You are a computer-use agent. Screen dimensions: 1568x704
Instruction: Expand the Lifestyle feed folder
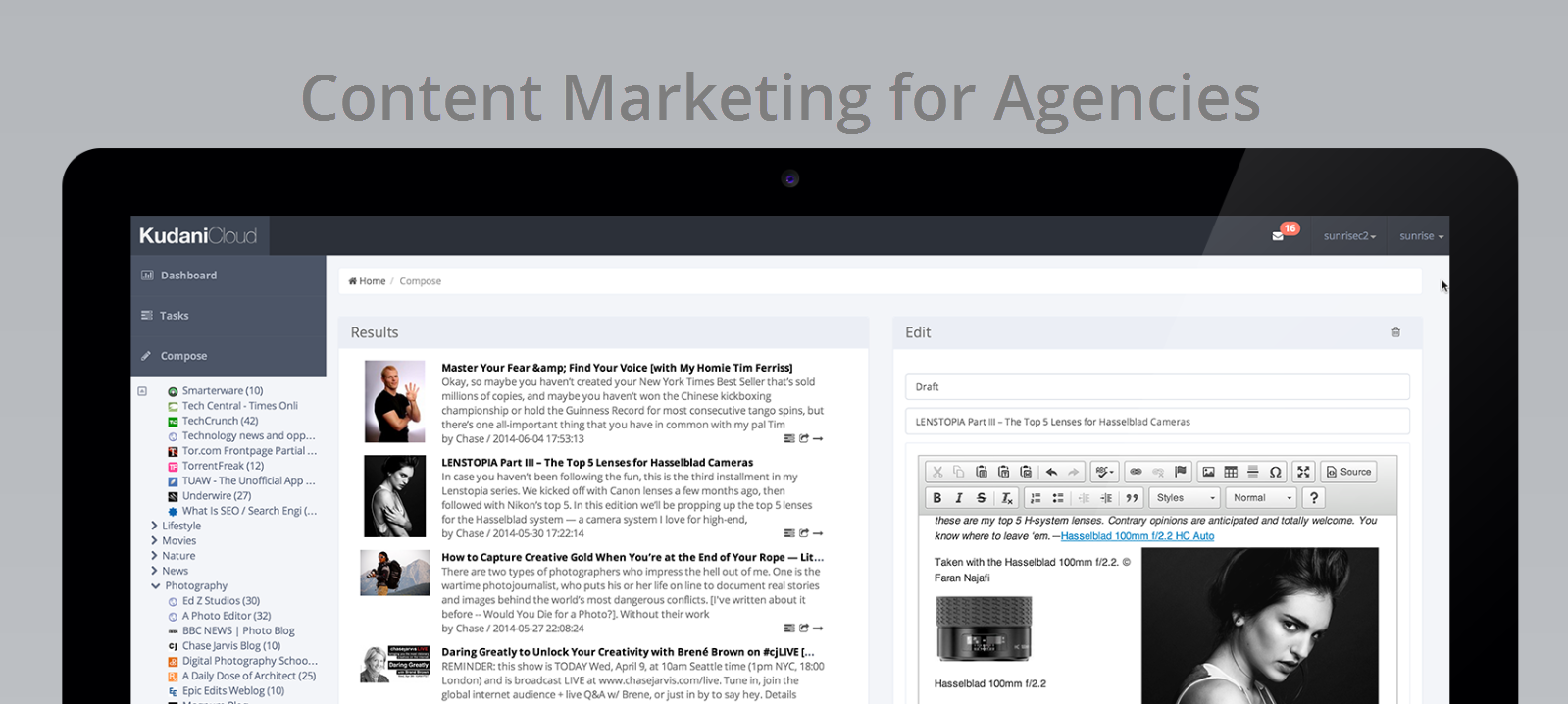click(154, 526)
